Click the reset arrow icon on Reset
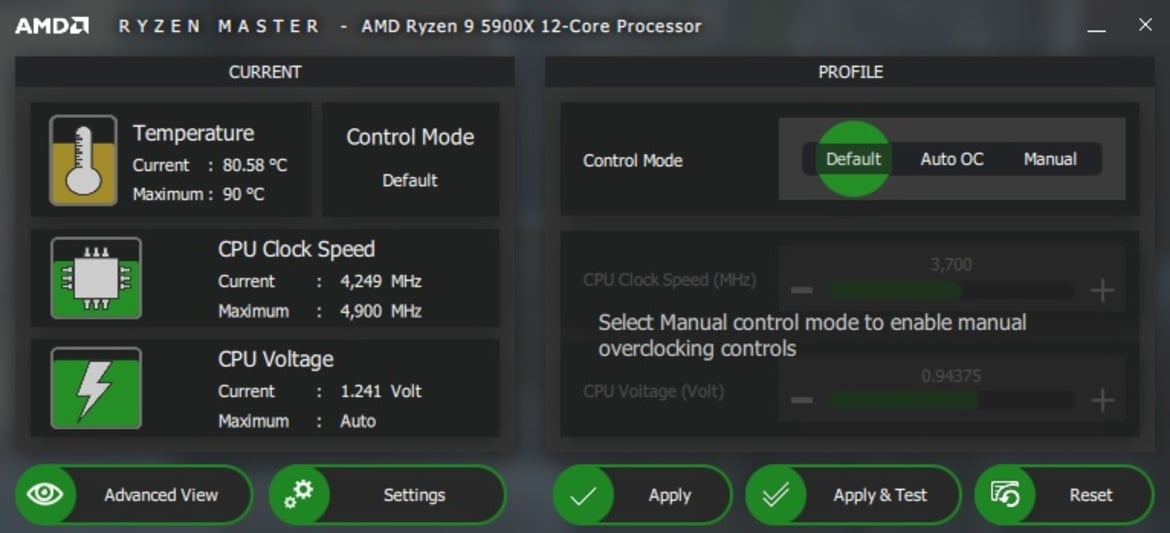This screenshot has width=1170, height=533. pos(1004,494)
